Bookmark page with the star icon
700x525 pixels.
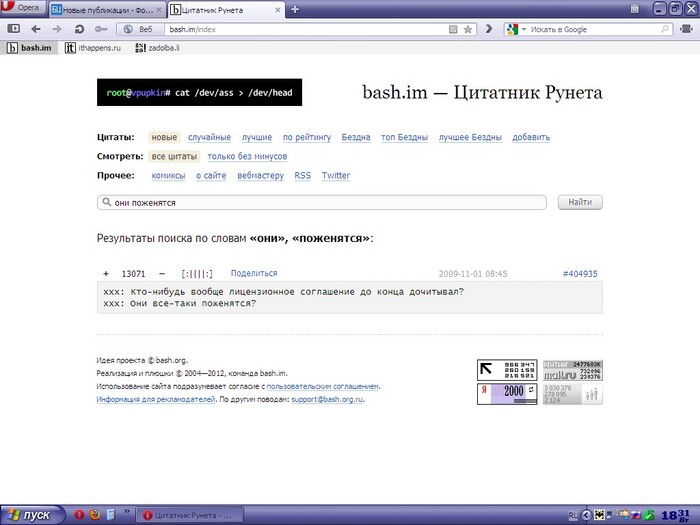(x=467, y=29)
